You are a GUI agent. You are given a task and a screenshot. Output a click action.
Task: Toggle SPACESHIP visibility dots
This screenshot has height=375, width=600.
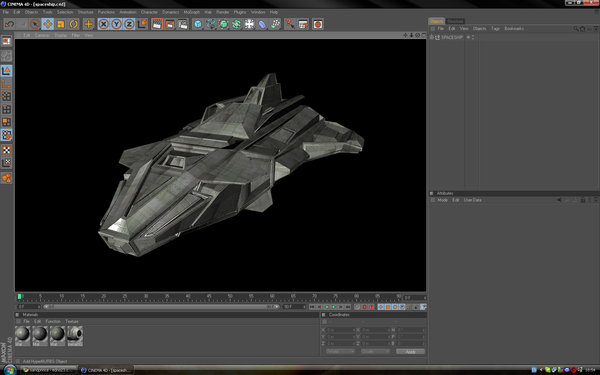473,38
